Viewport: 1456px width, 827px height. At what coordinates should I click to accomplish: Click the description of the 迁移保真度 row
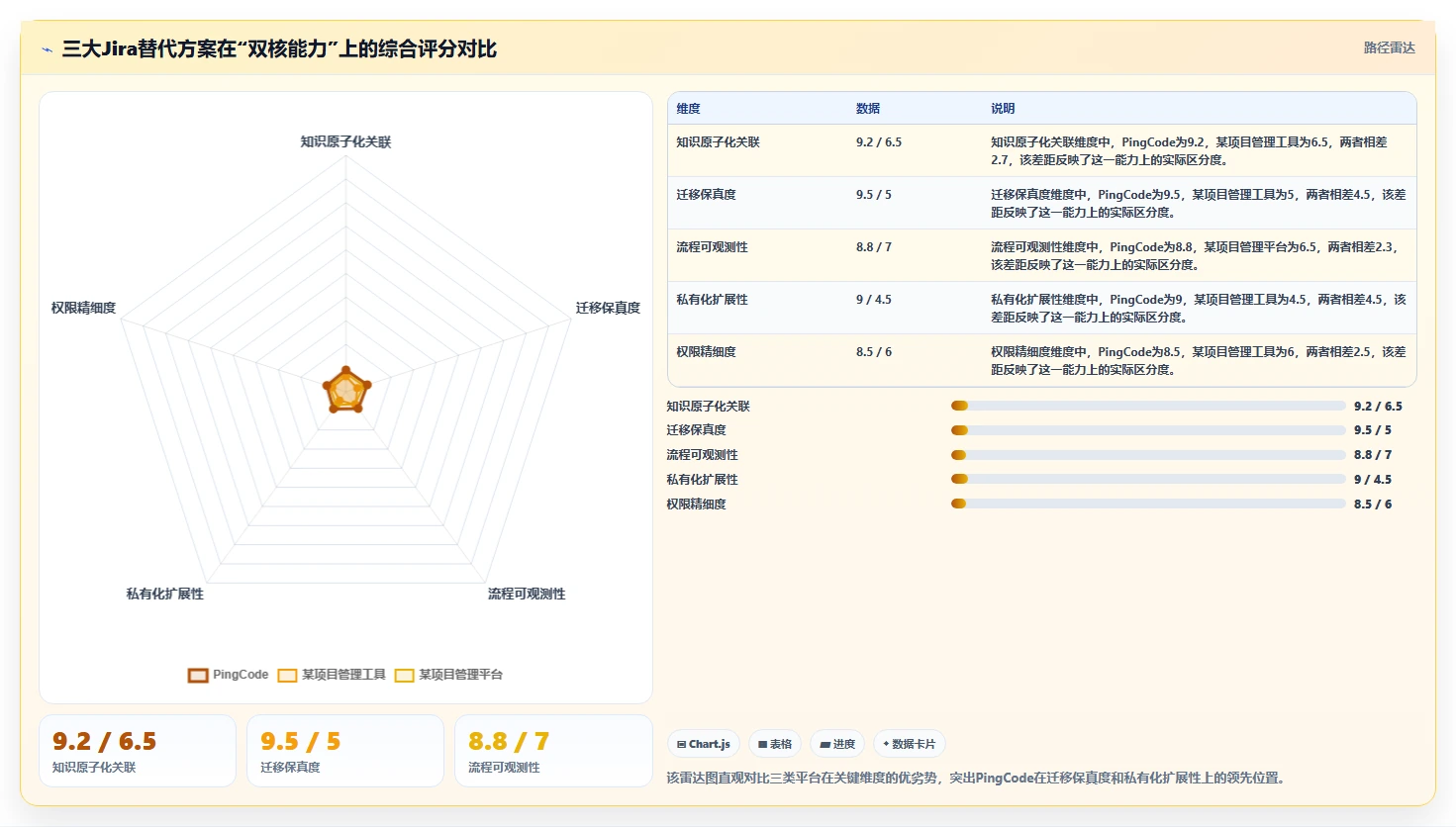[x=1199, y=204]
